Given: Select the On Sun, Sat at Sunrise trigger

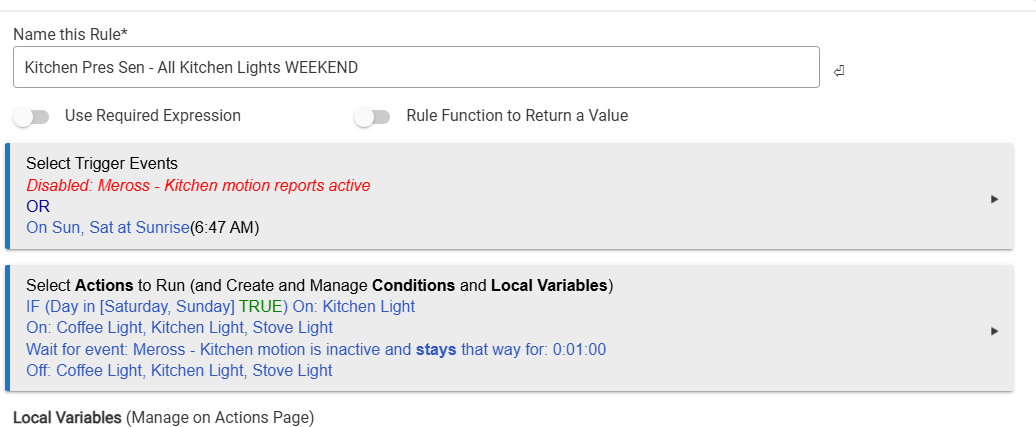Looking at the screenshot, I should (107, 227).
